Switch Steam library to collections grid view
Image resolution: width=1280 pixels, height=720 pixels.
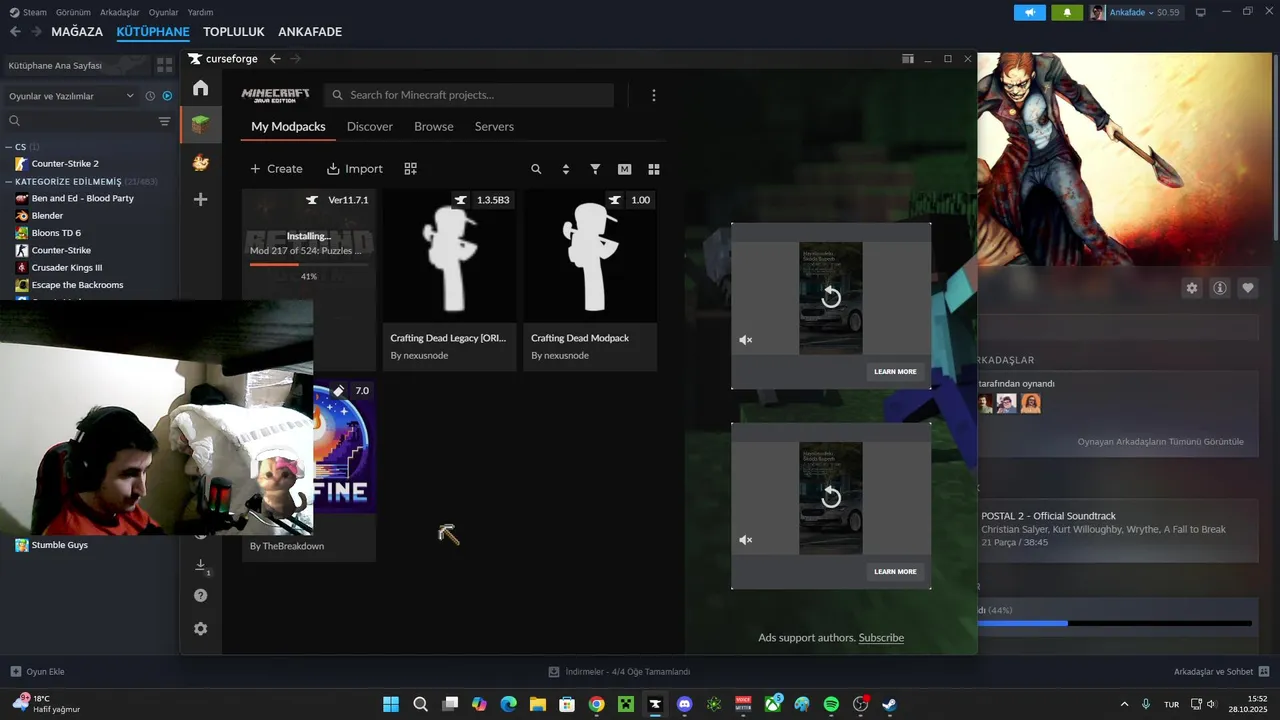[x=165, y=65]
